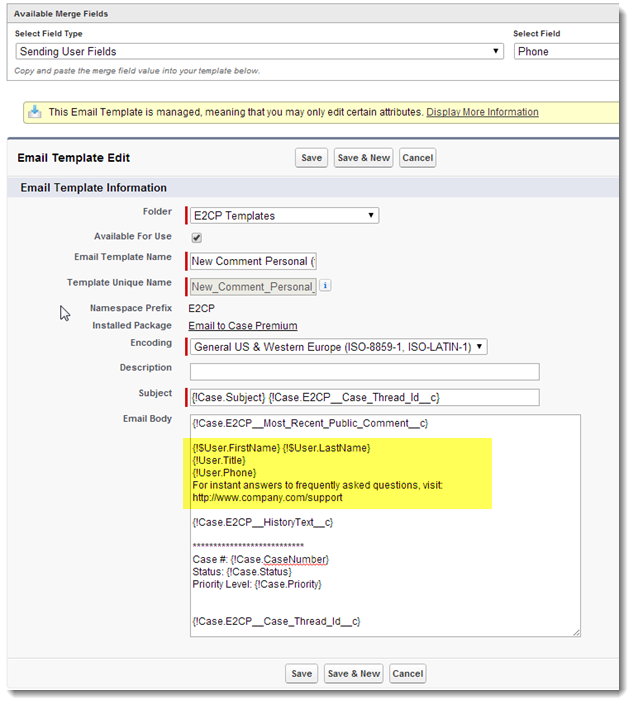
Task: Click the managed template download icon
Action: (x=35, y=112)
